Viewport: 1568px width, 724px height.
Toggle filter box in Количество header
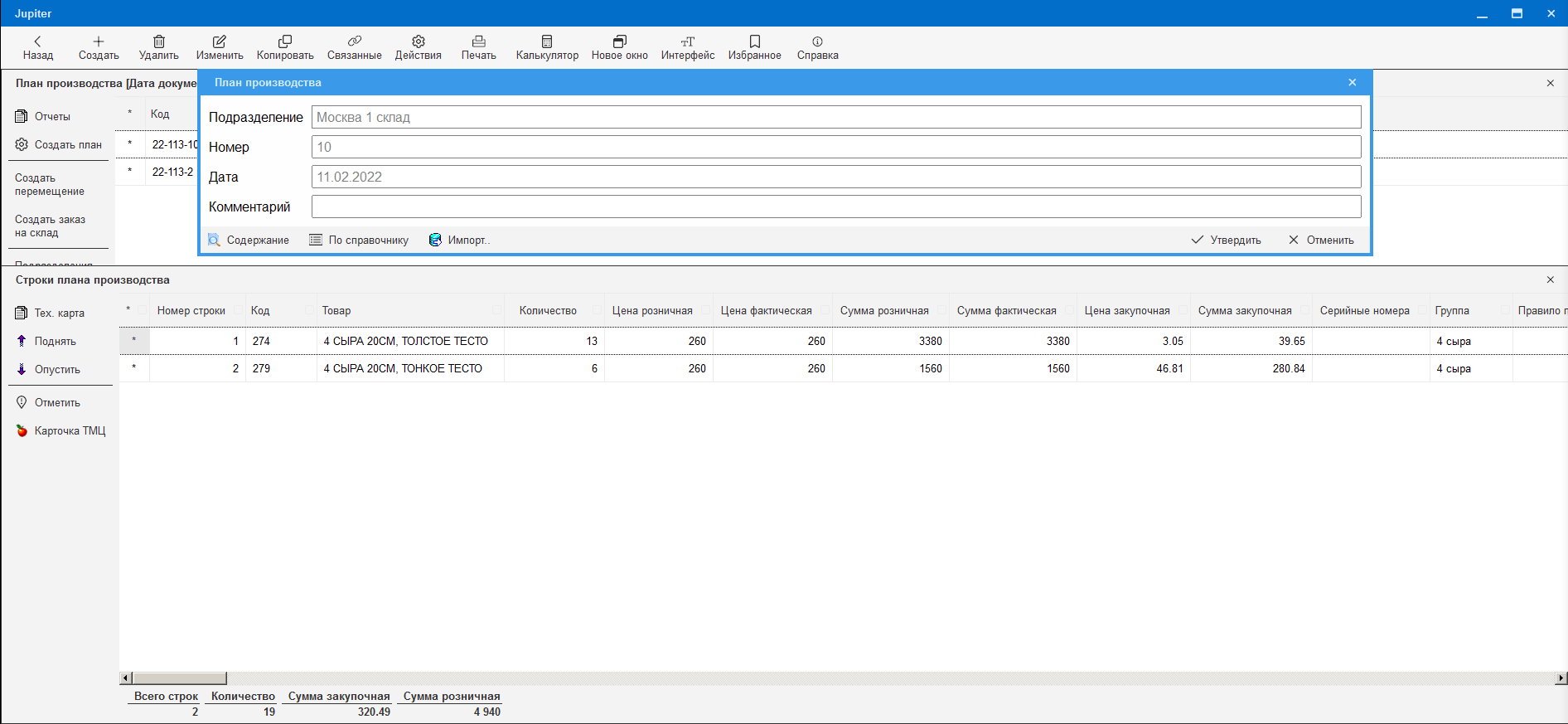[597, 310]
